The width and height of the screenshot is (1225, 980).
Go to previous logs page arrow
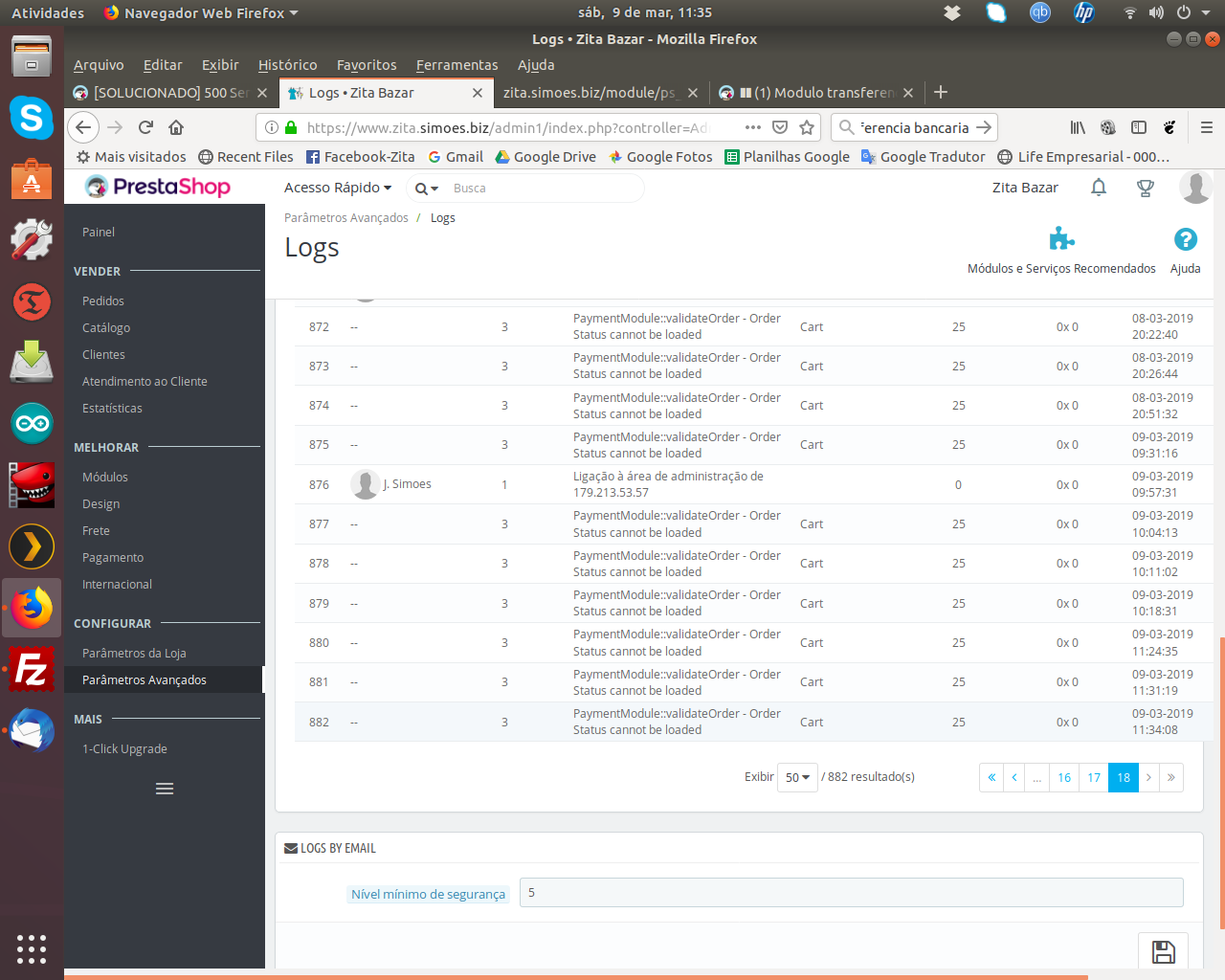pos(1014,777)
